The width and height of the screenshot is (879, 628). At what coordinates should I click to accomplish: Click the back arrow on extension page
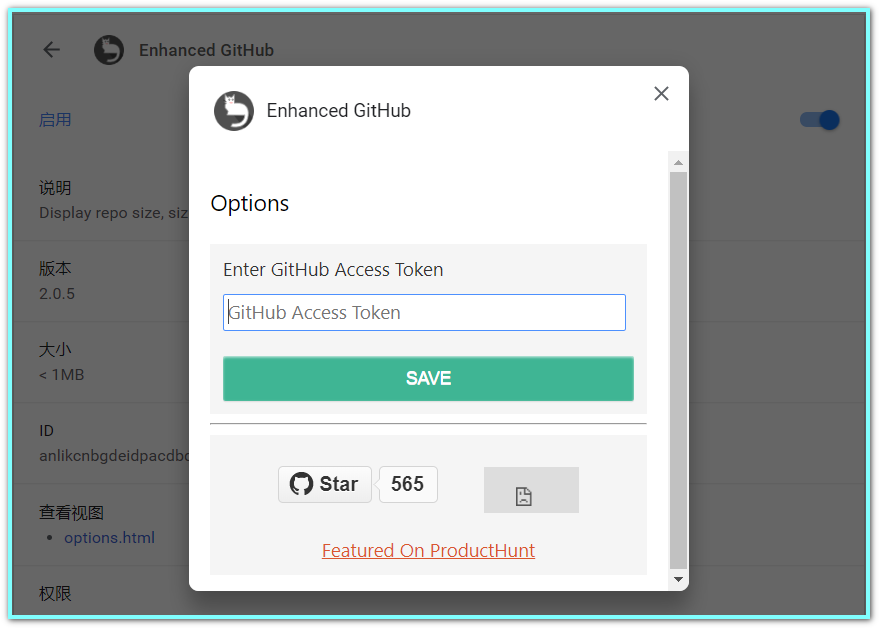tap(52, 50)
